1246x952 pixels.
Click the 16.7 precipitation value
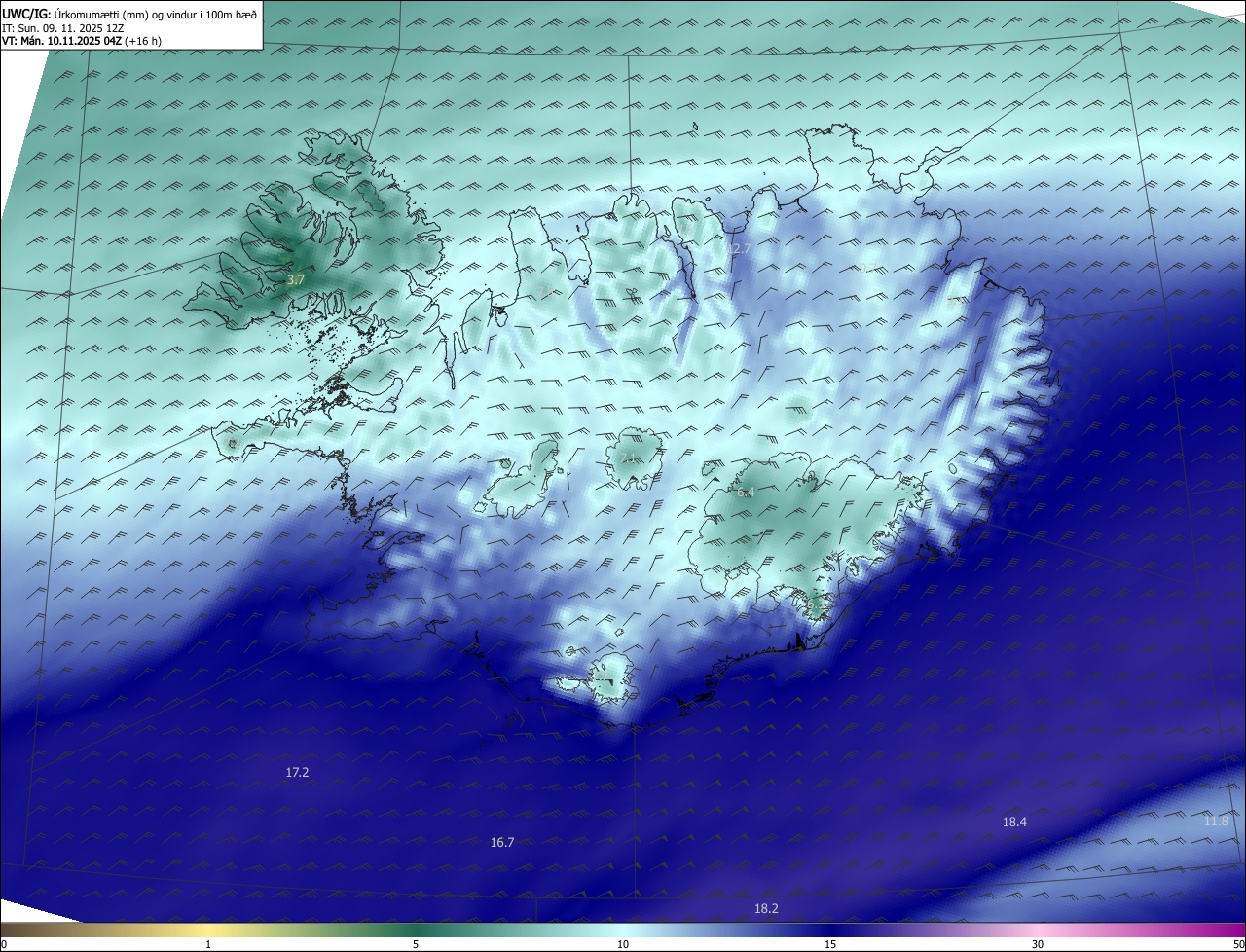click(x=502, y=842)
